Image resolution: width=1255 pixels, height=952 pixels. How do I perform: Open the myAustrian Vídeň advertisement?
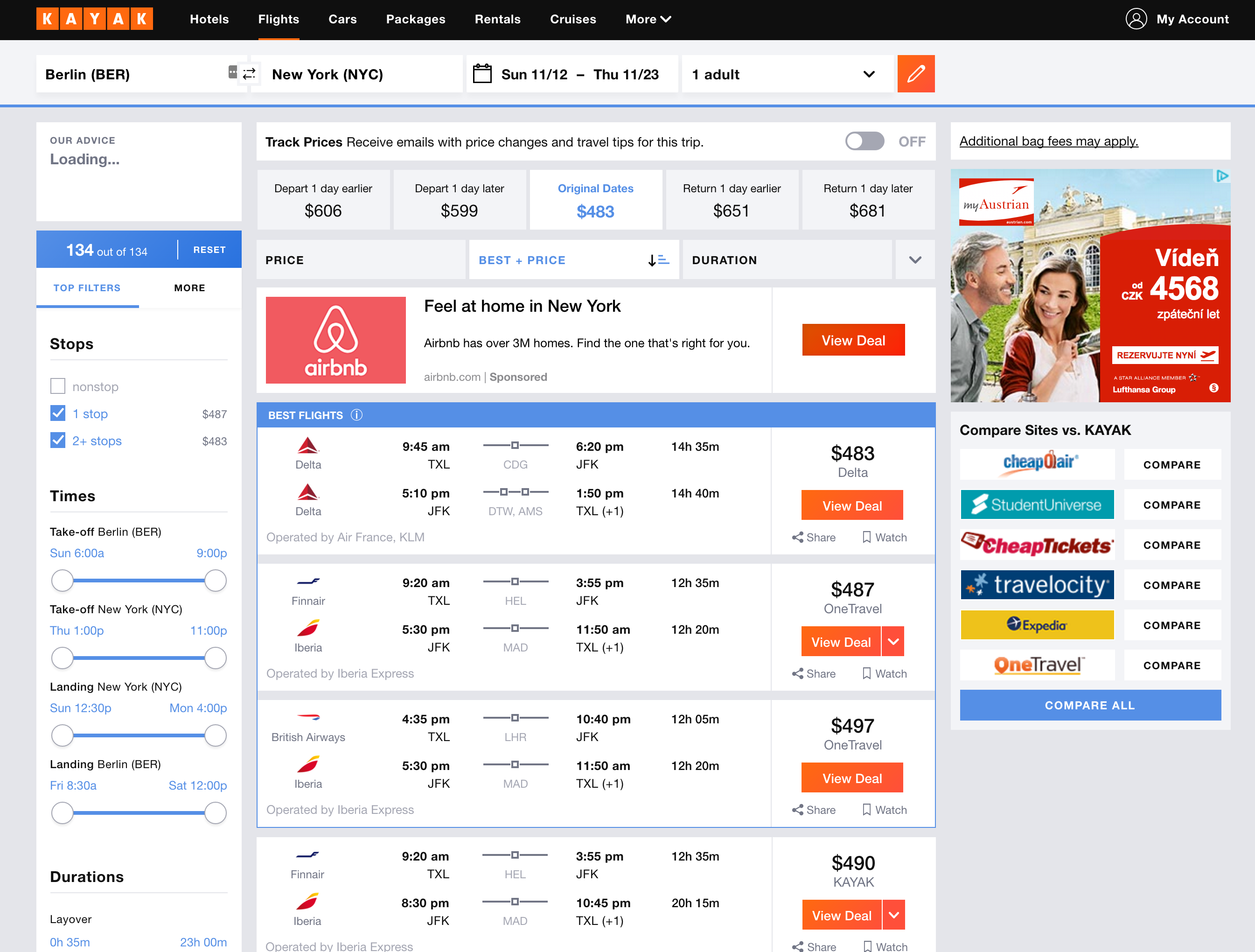[1090, 286]
